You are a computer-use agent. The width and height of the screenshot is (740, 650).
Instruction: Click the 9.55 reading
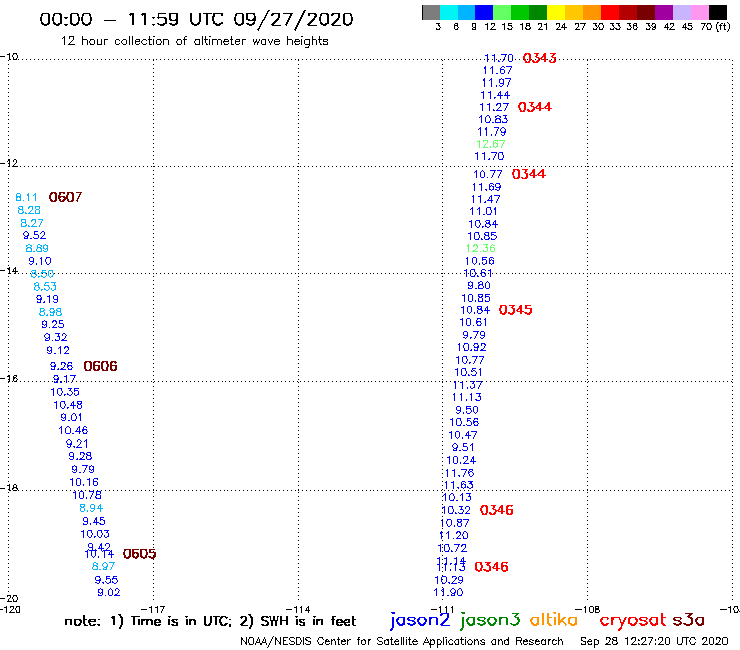106,580
